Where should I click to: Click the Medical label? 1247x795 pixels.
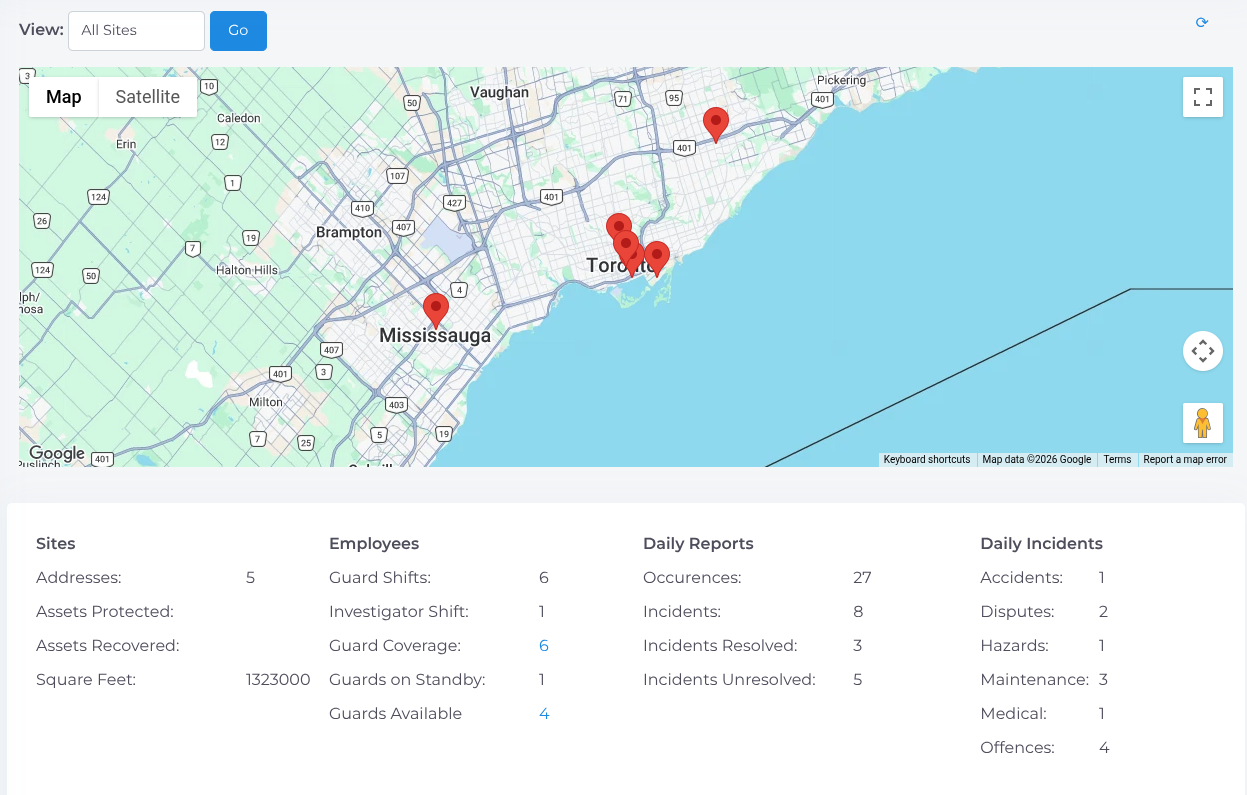pyautogui.click(x=1013, y=714)
